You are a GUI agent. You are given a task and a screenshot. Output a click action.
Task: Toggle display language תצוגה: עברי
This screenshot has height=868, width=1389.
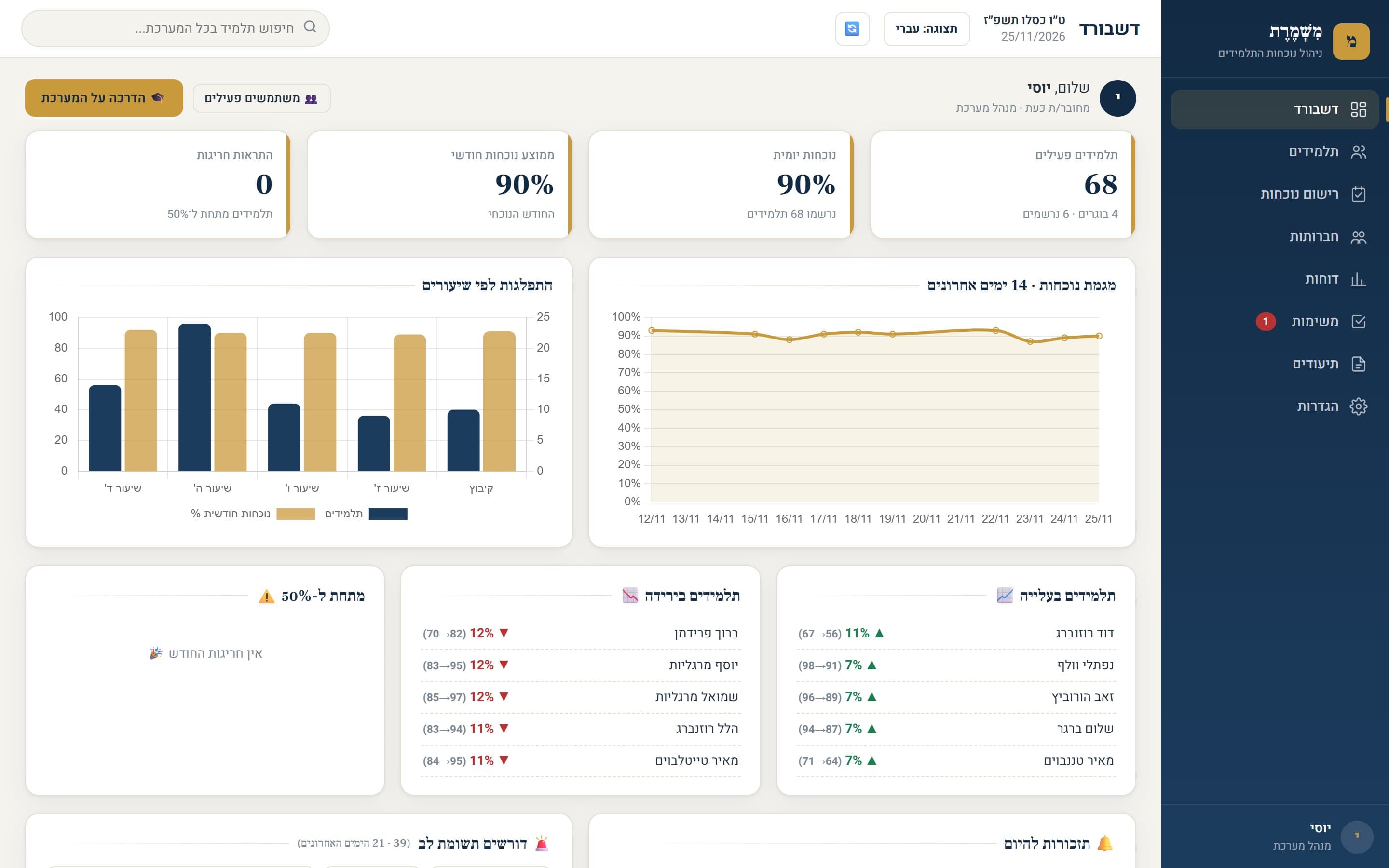926,29
